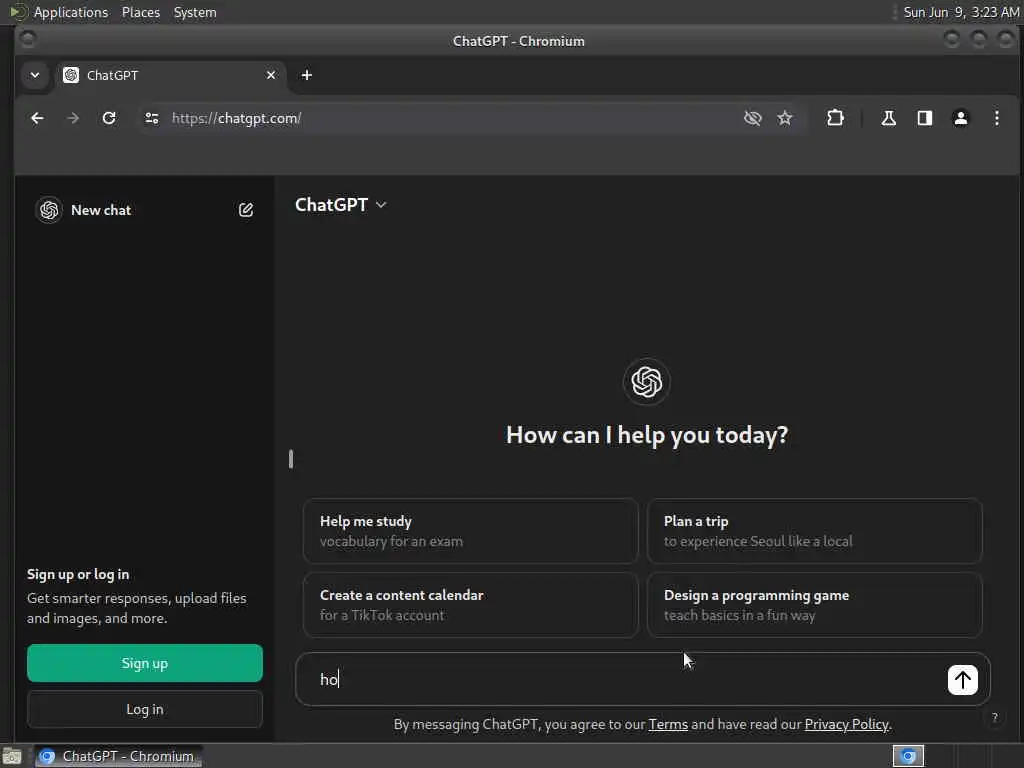Choose the Design a programming game suggestion

(814, 605)
